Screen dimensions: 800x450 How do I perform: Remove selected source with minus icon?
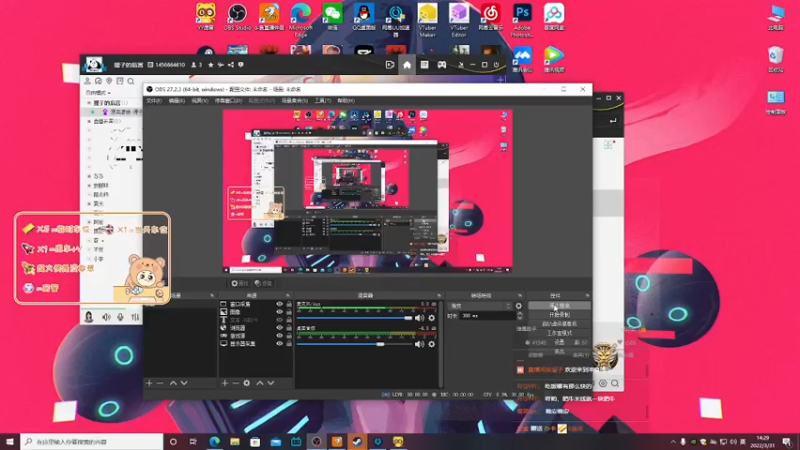(235, 383)
